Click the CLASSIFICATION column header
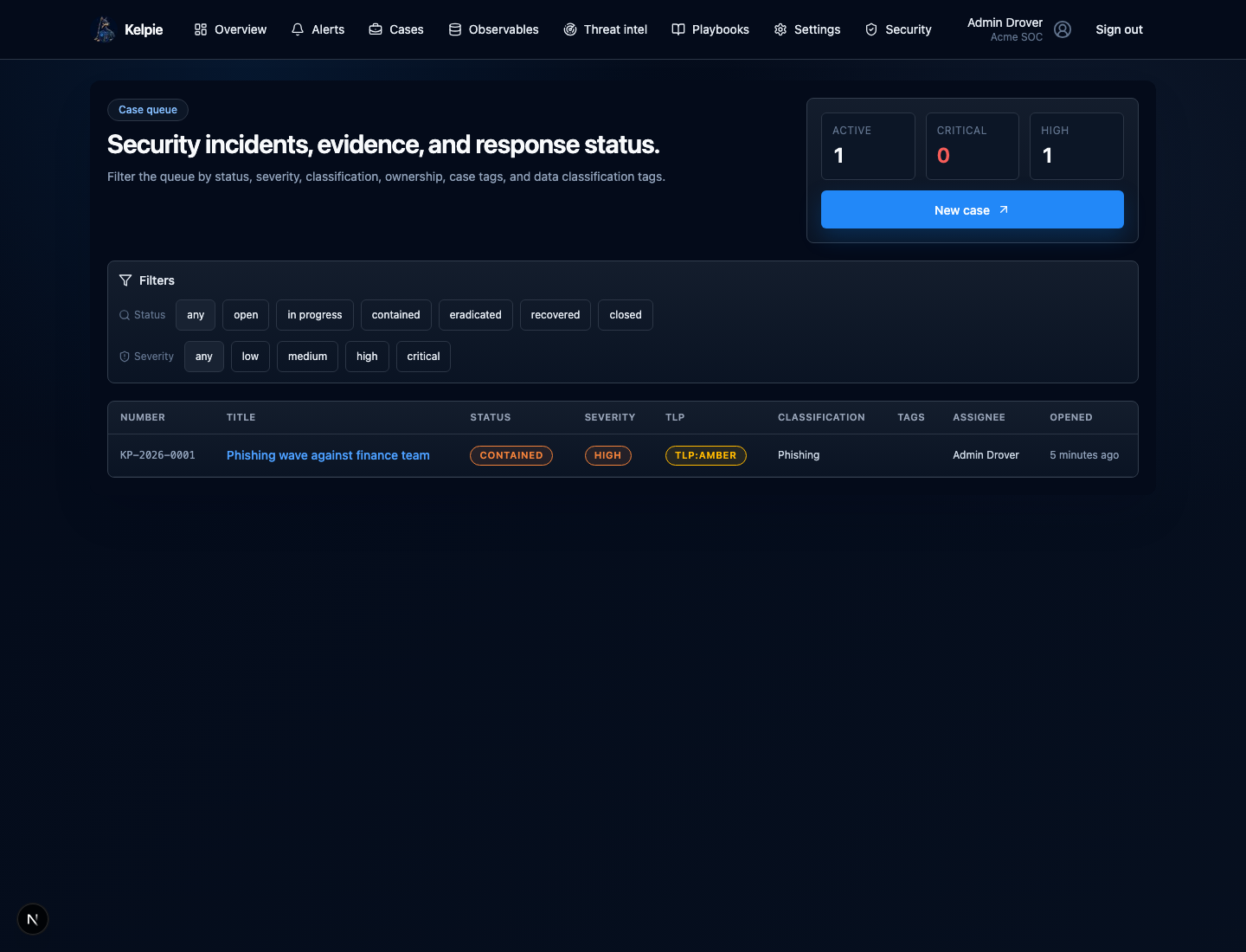The height and width of the screenshot is (952, 1246). coord(821,417)
